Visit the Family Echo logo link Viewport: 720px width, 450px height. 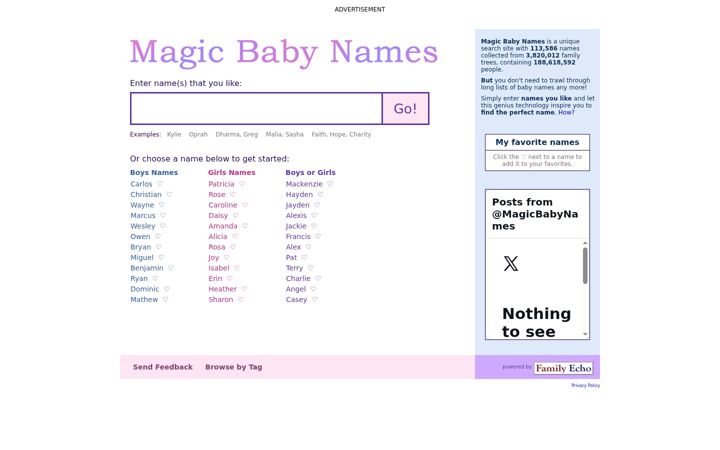tap(563, 368)
